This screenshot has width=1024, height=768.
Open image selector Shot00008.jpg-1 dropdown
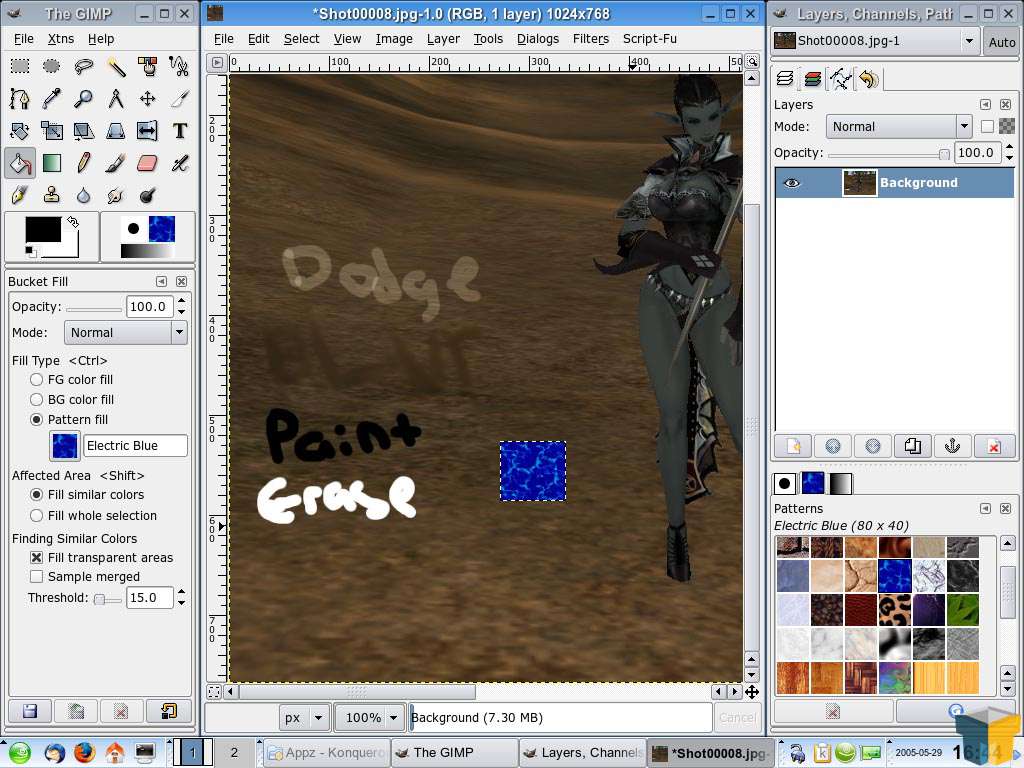[876, 40]
